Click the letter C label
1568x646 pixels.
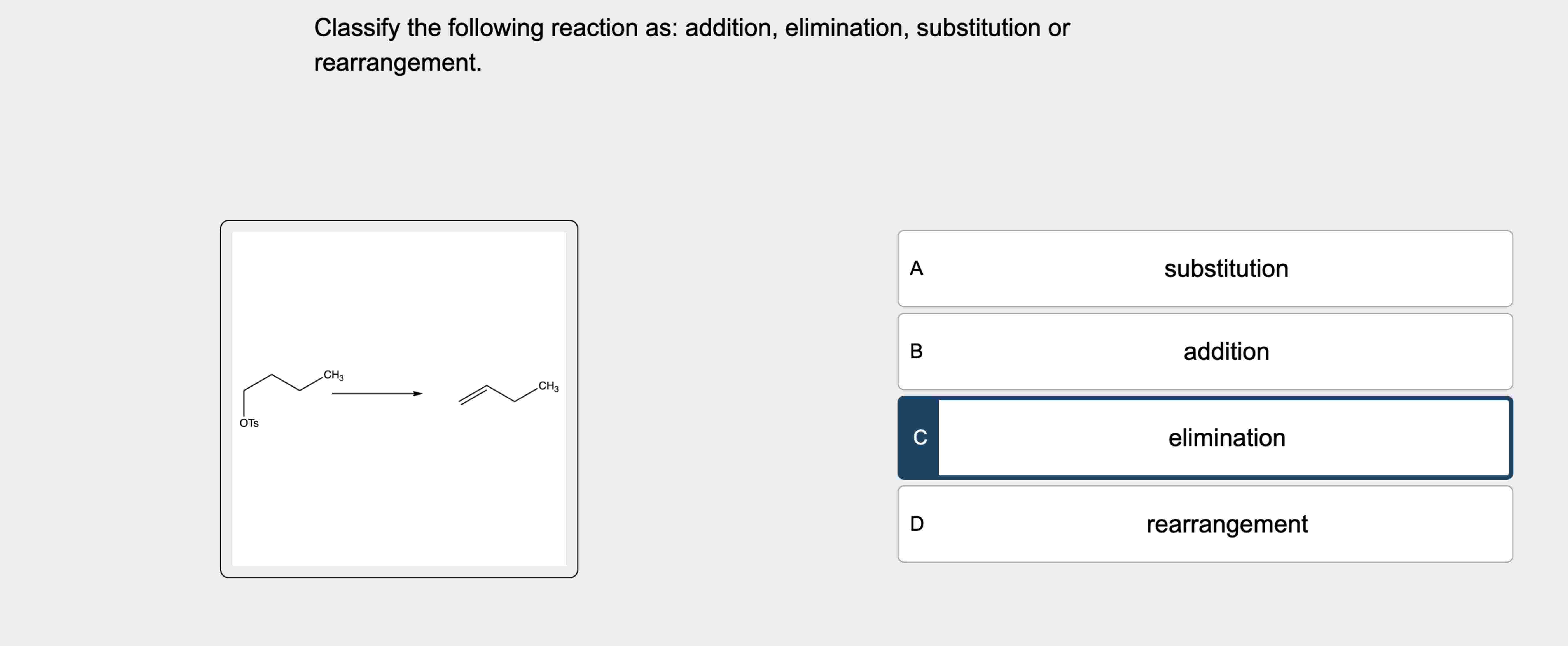pos(919,437)
